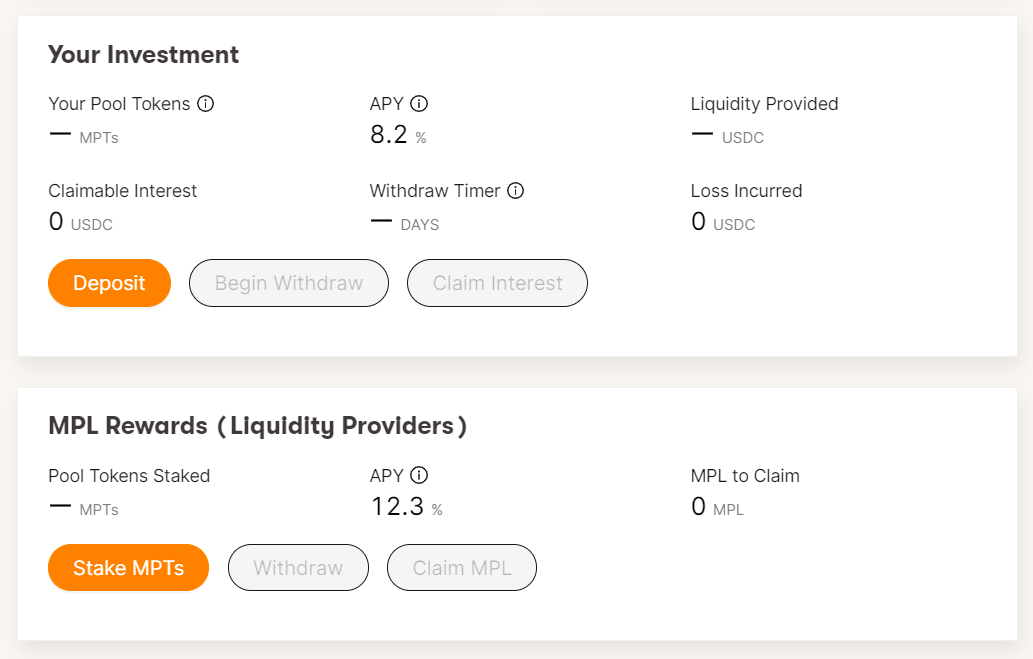This screenshot has height=659, width=1033.
Task: Click the Your Investment heading
Action: pyautogui.click(x=143, y=54)
